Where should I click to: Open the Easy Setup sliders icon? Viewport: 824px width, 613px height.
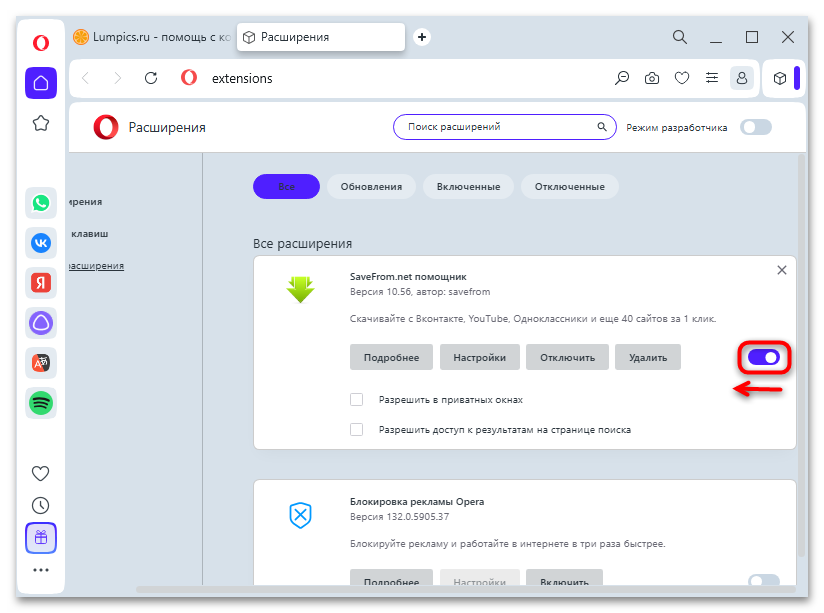tap(712, 78)
